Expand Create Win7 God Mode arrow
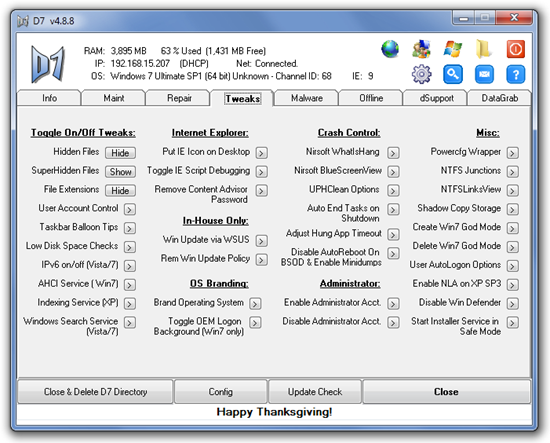Screen dimensions: 550x443 (512, 228)
